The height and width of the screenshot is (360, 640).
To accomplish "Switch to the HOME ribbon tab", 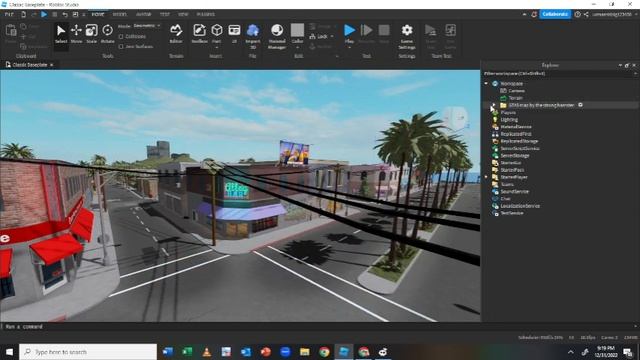I will (x=98, y=14).
